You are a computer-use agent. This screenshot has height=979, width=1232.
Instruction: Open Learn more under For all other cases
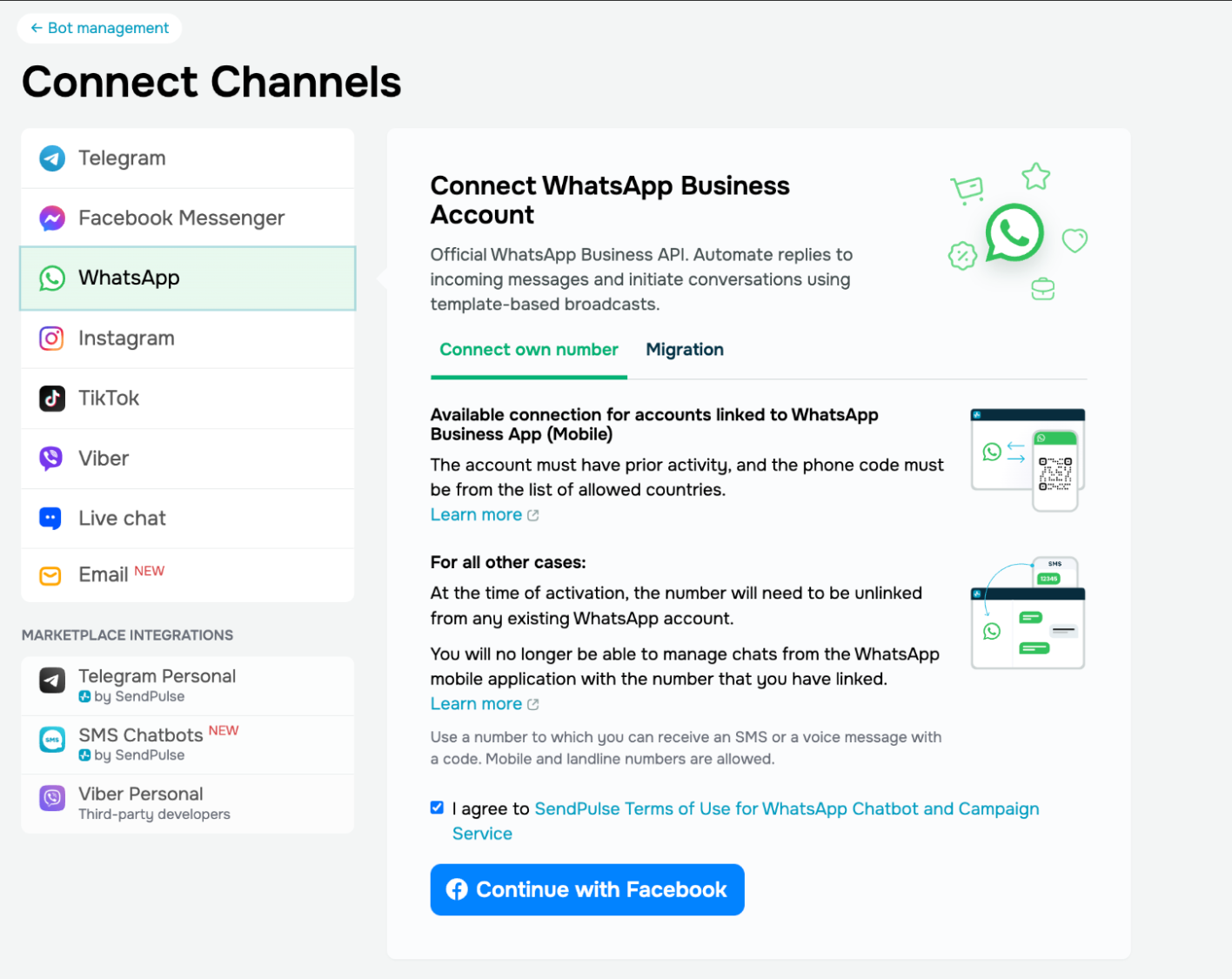click(x=476, y=704)
